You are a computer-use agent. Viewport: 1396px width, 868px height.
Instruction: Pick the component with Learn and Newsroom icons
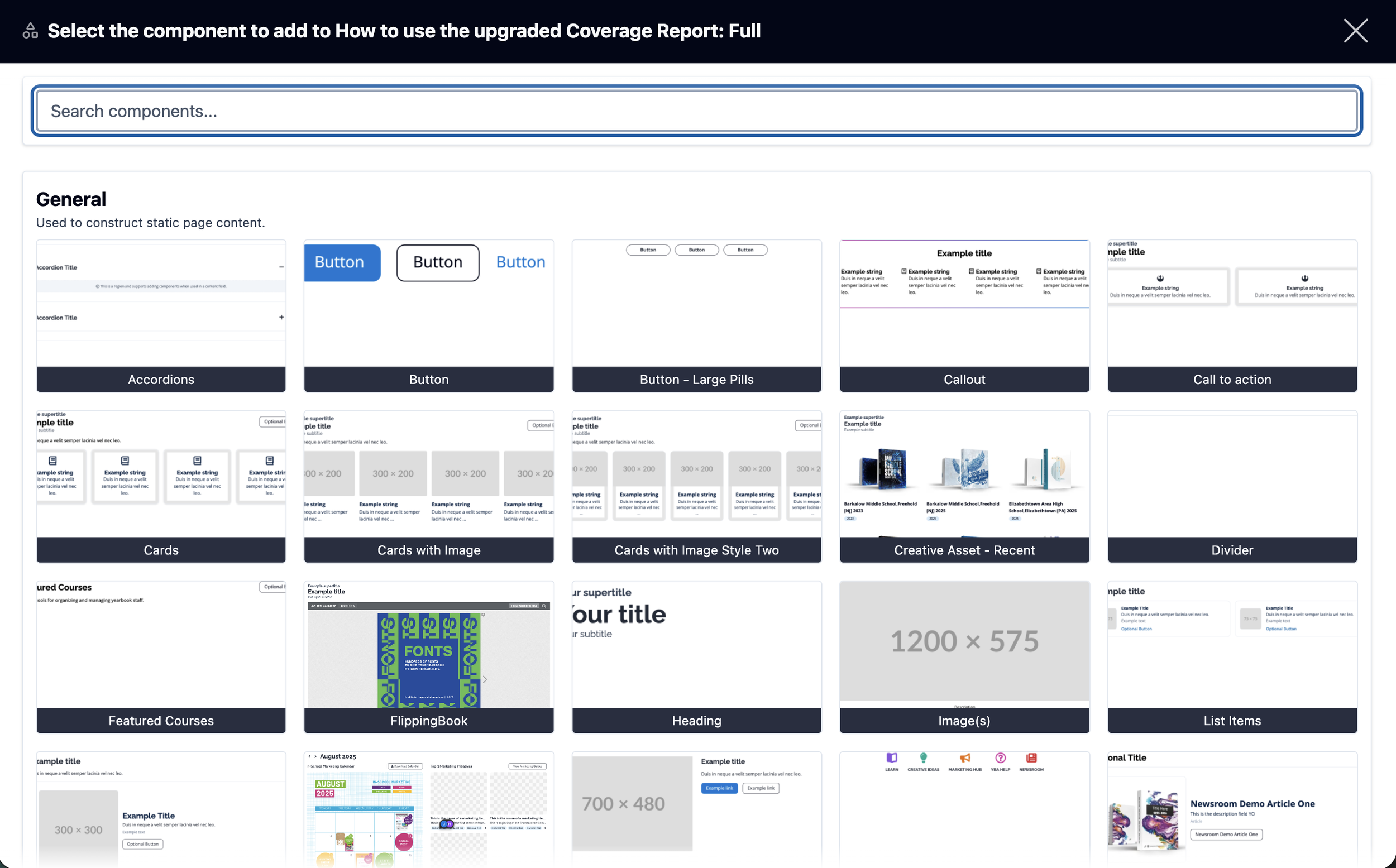pyautogui.click(x=964, y=809)
